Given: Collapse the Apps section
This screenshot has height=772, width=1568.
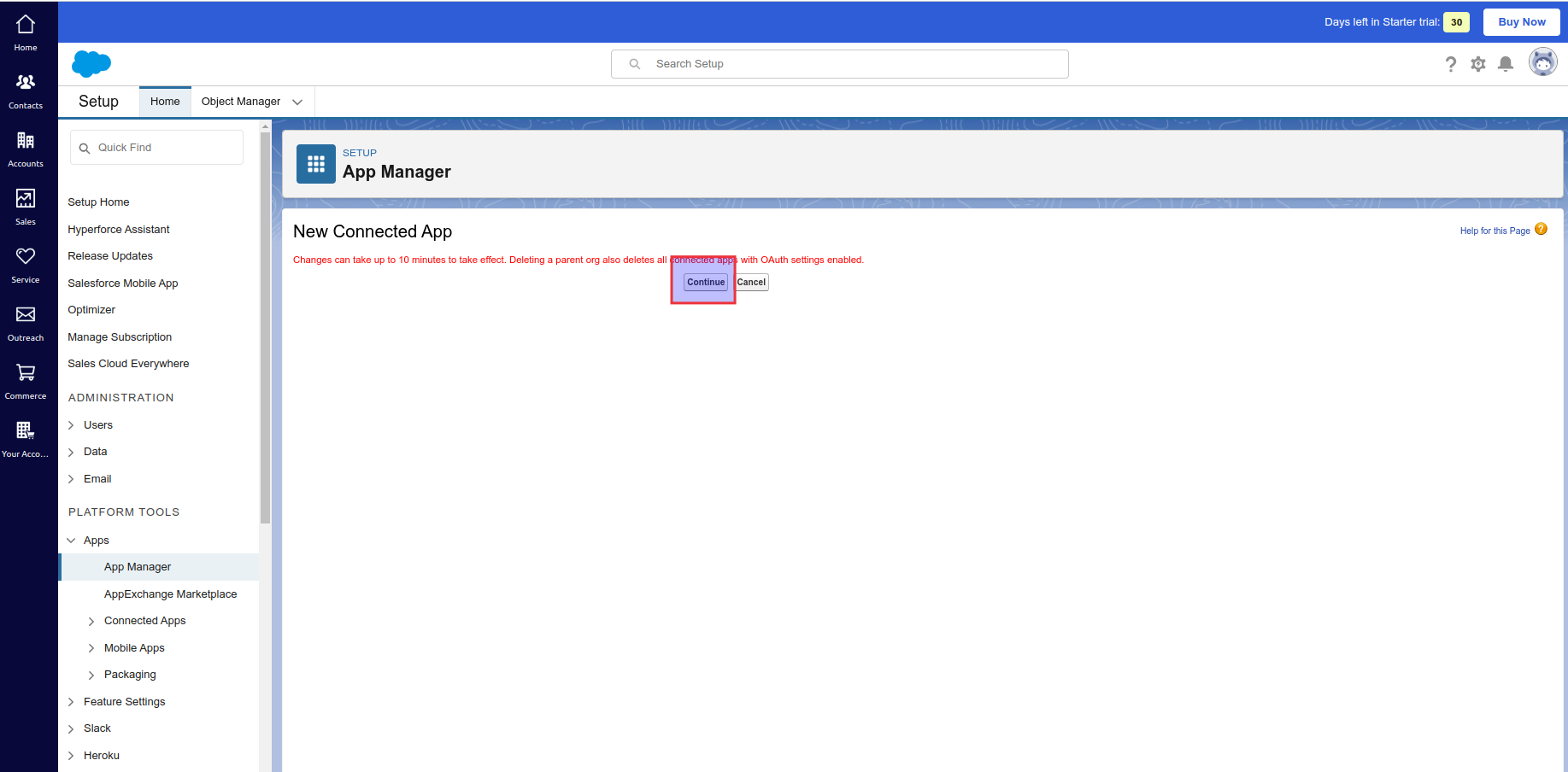Looking at the screenshot, I should [71, 541].
